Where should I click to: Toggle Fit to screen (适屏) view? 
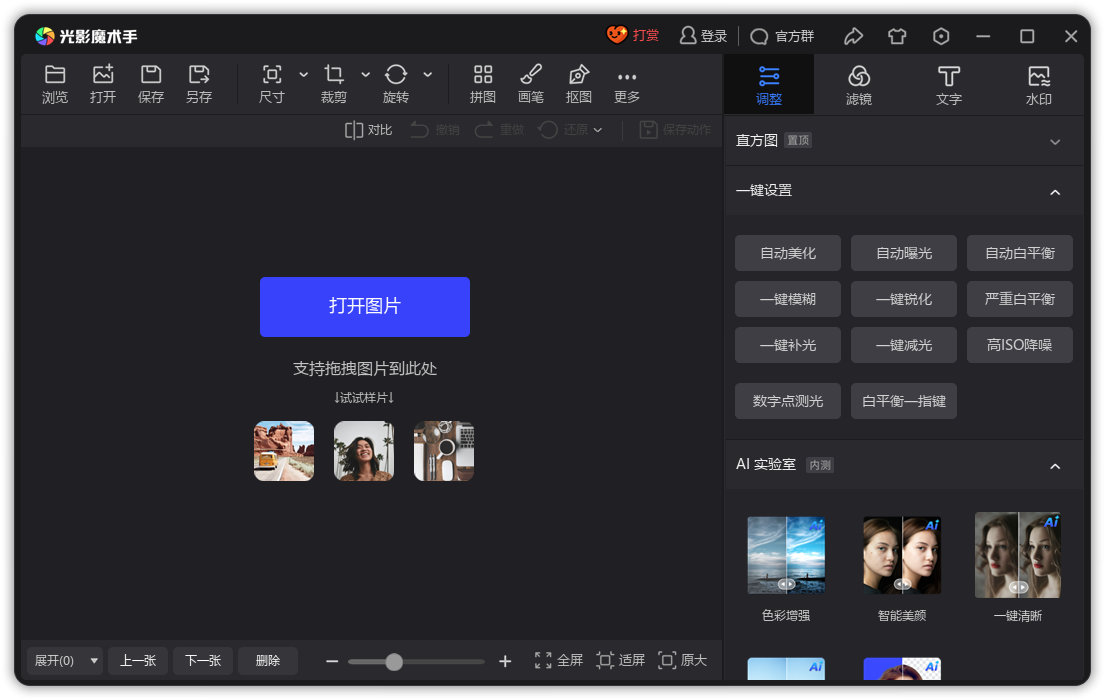[x=621, y=660]
